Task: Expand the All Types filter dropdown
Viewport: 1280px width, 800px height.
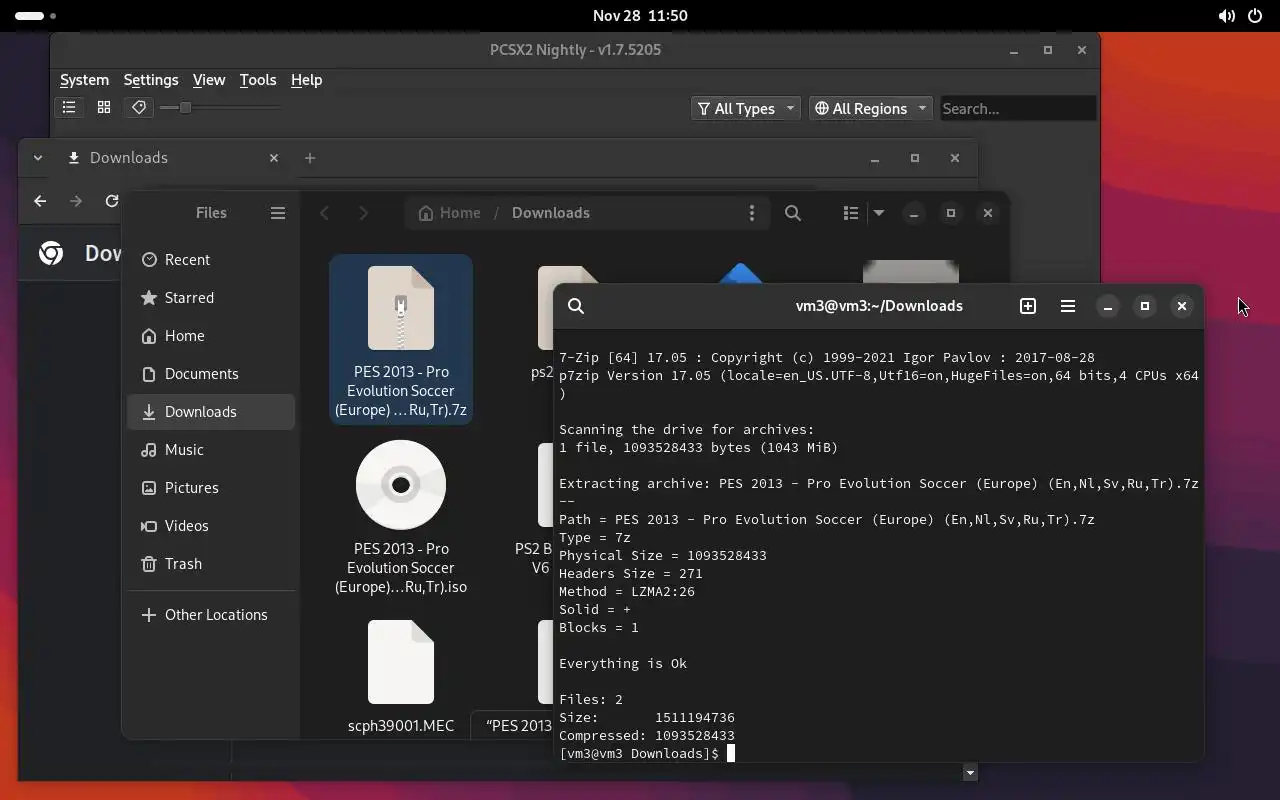Action: [x=746, y=108]
